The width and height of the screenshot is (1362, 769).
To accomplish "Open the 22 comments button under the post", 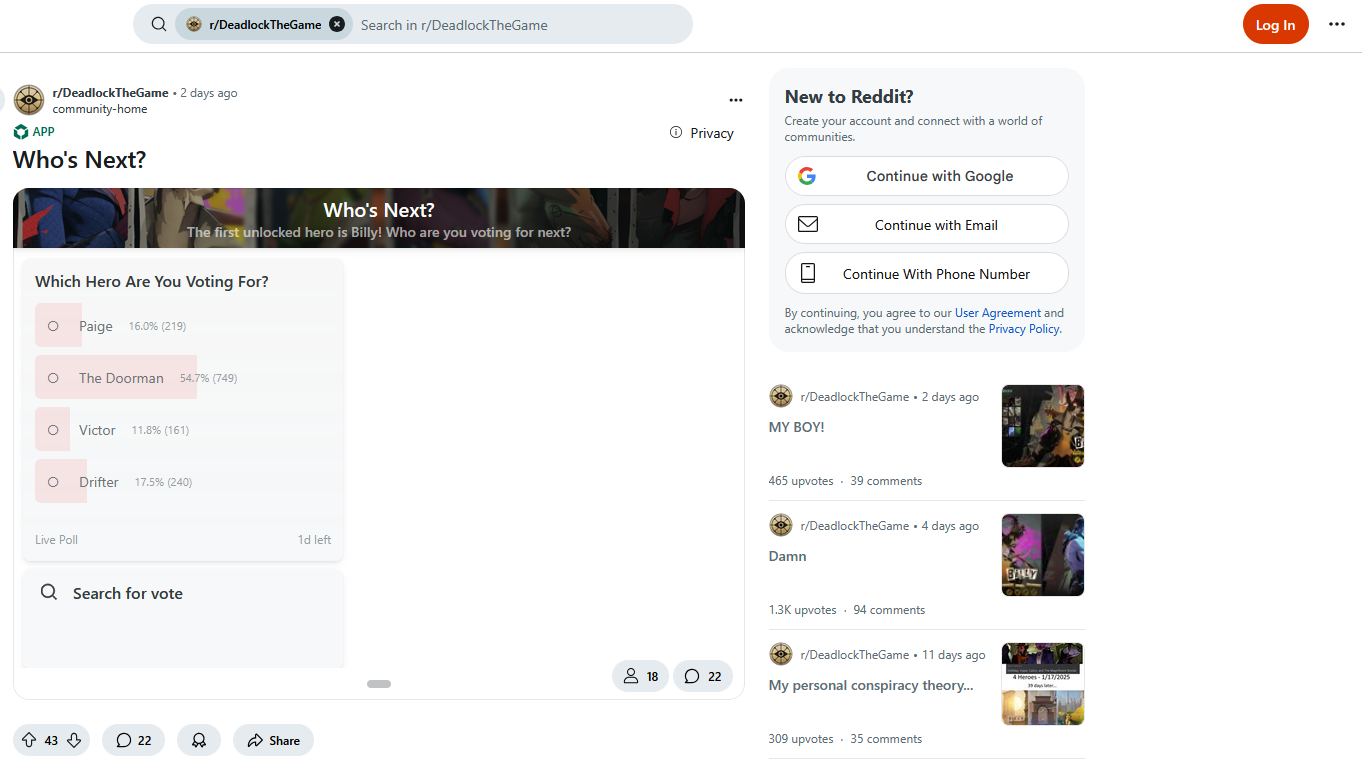I will (133, 740).
